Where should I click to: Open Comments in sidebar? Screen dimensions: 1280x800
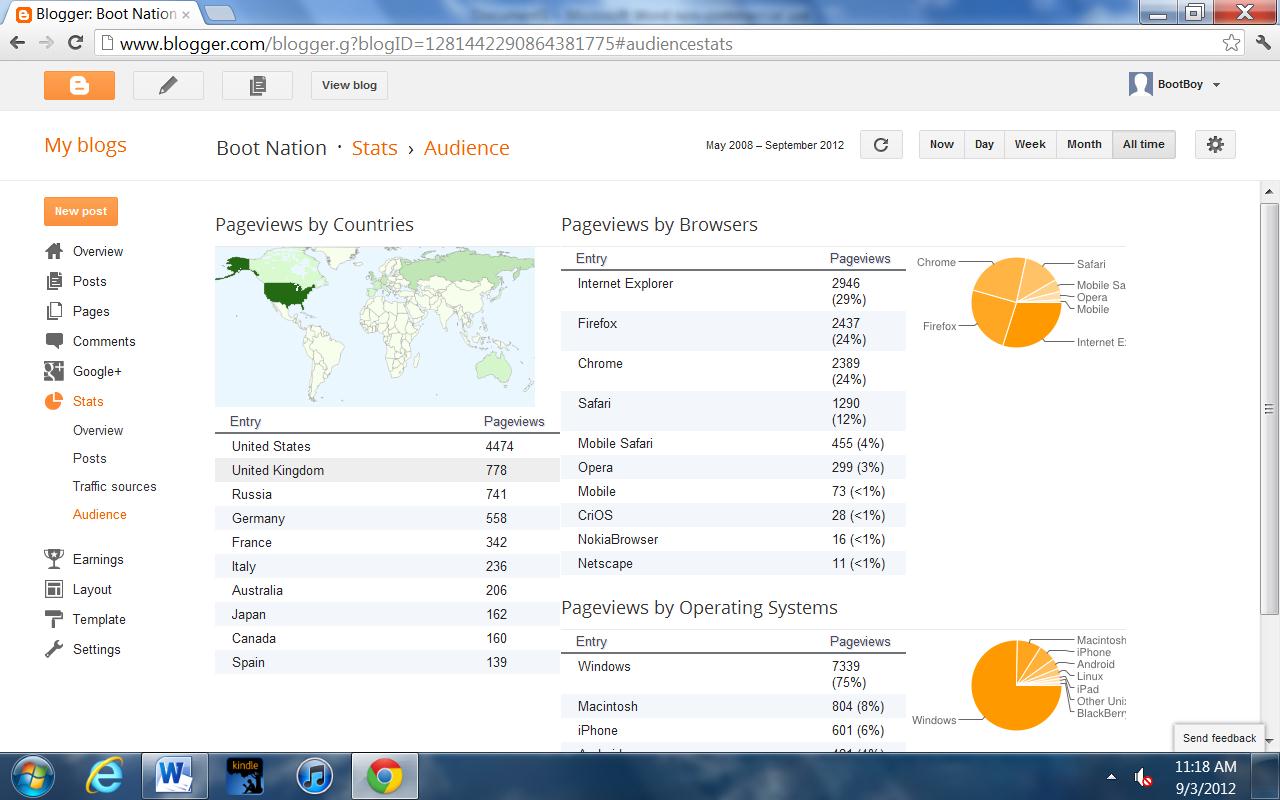(104, 341)
